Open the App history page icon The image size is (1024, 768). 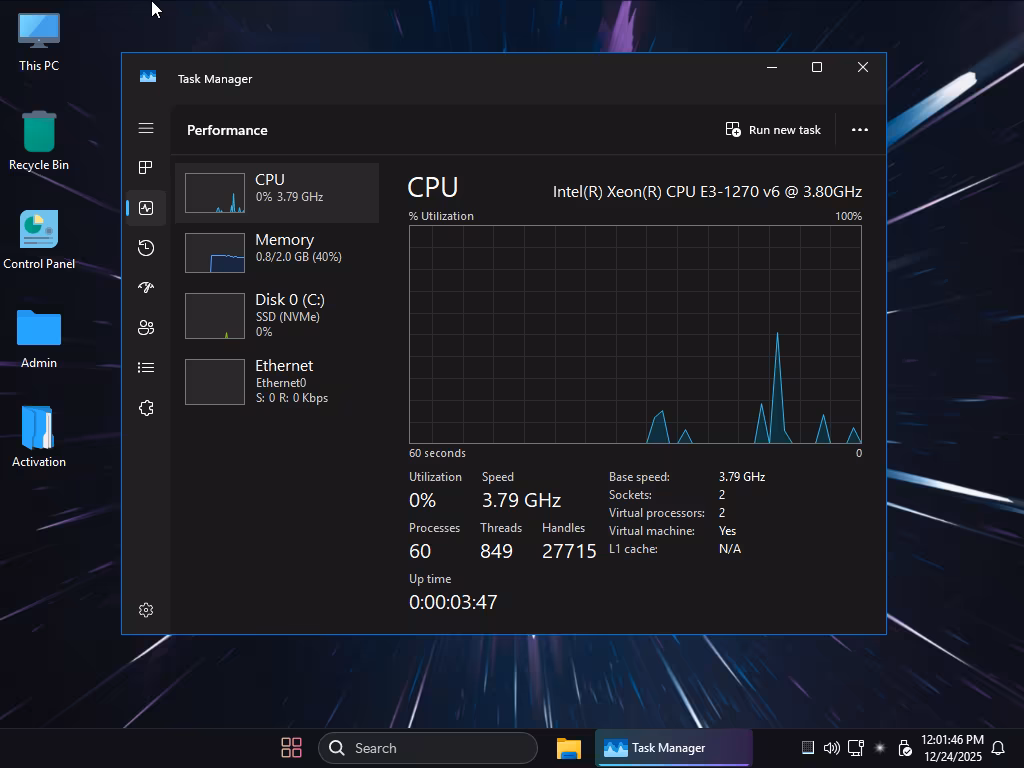146,248
